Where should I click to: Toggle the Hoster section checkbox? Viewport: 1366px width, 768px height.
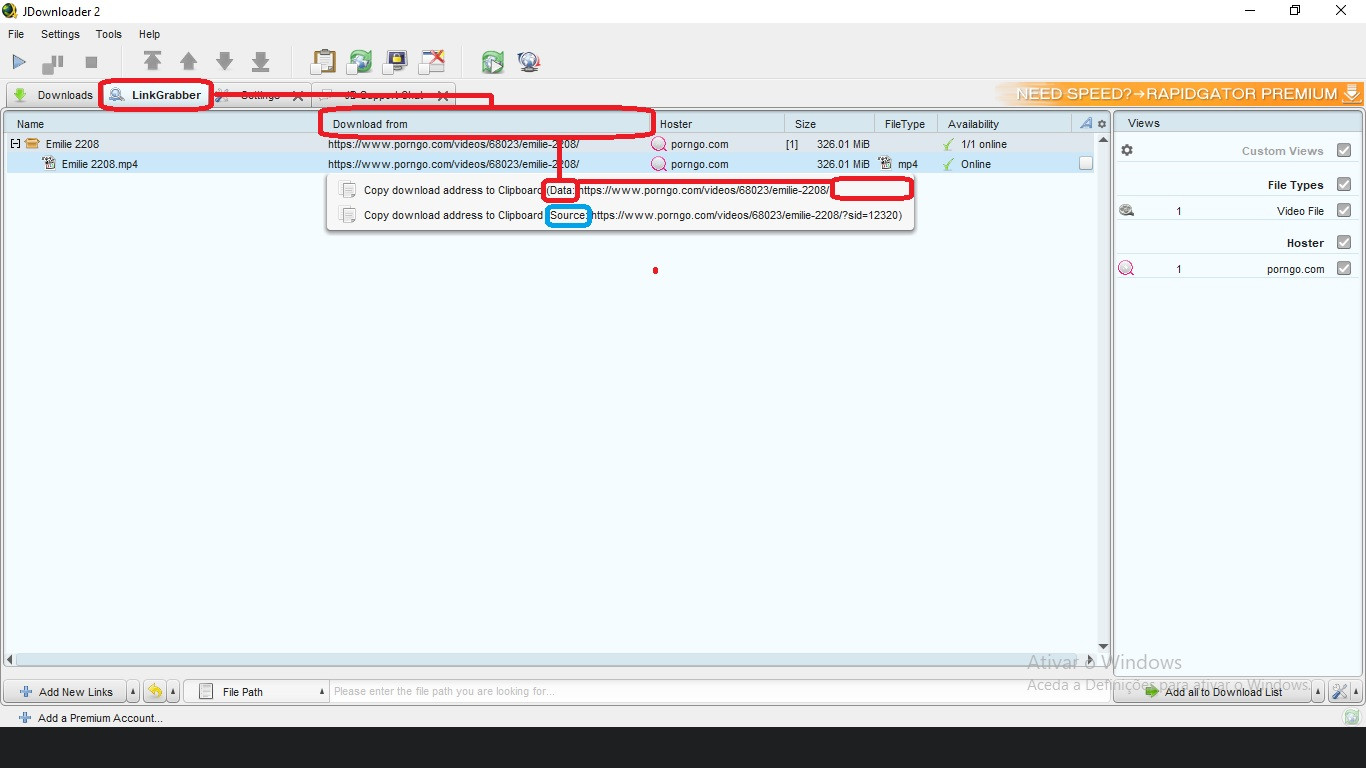point(1344,242)
